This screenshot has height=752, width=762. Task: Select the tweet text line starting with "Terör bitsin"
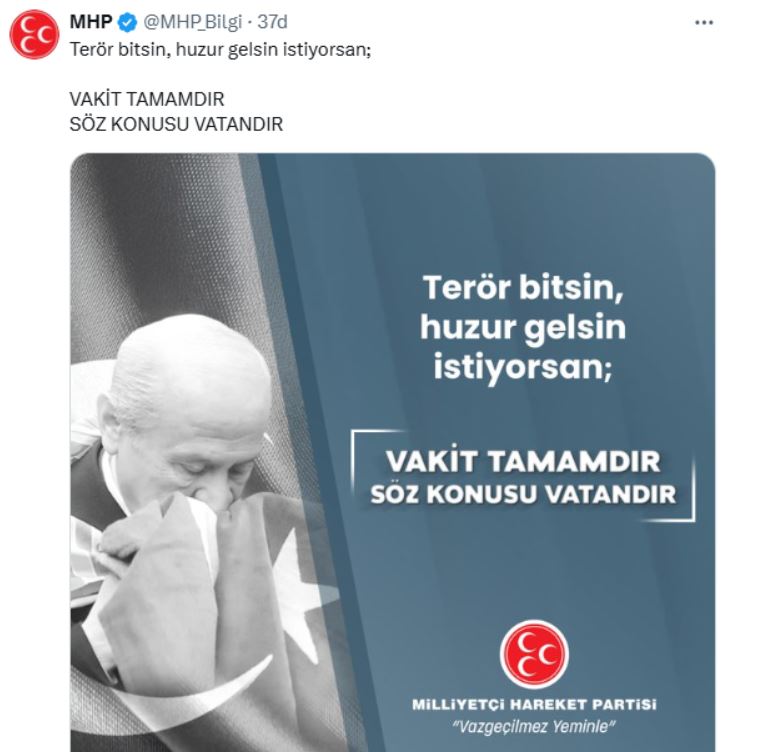[220, 50]
